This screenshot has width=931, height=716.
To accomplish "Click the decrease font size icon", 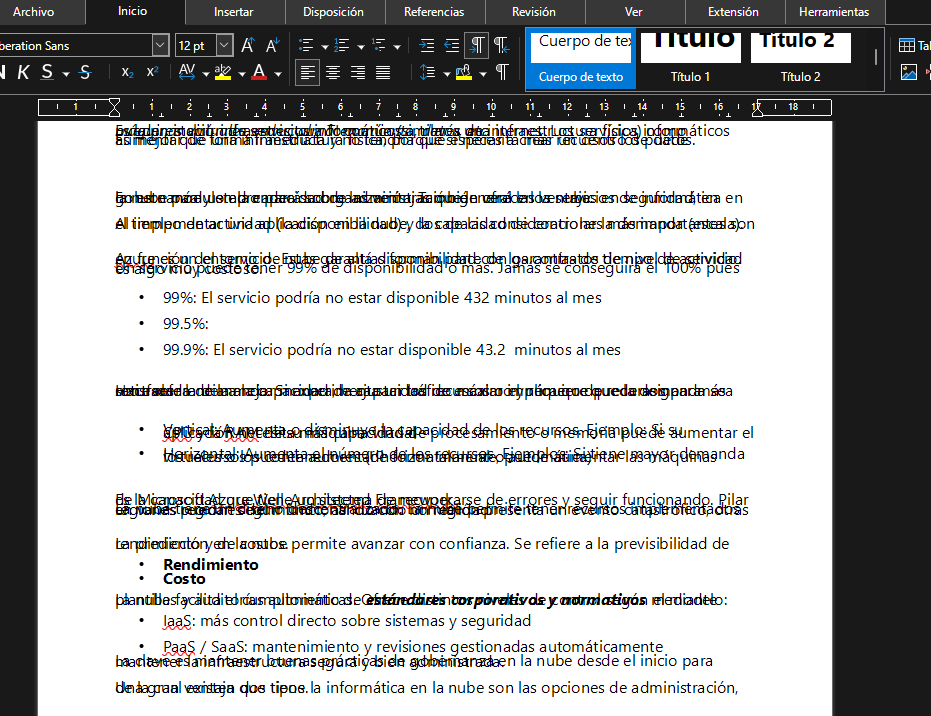I will pos(272,46).
